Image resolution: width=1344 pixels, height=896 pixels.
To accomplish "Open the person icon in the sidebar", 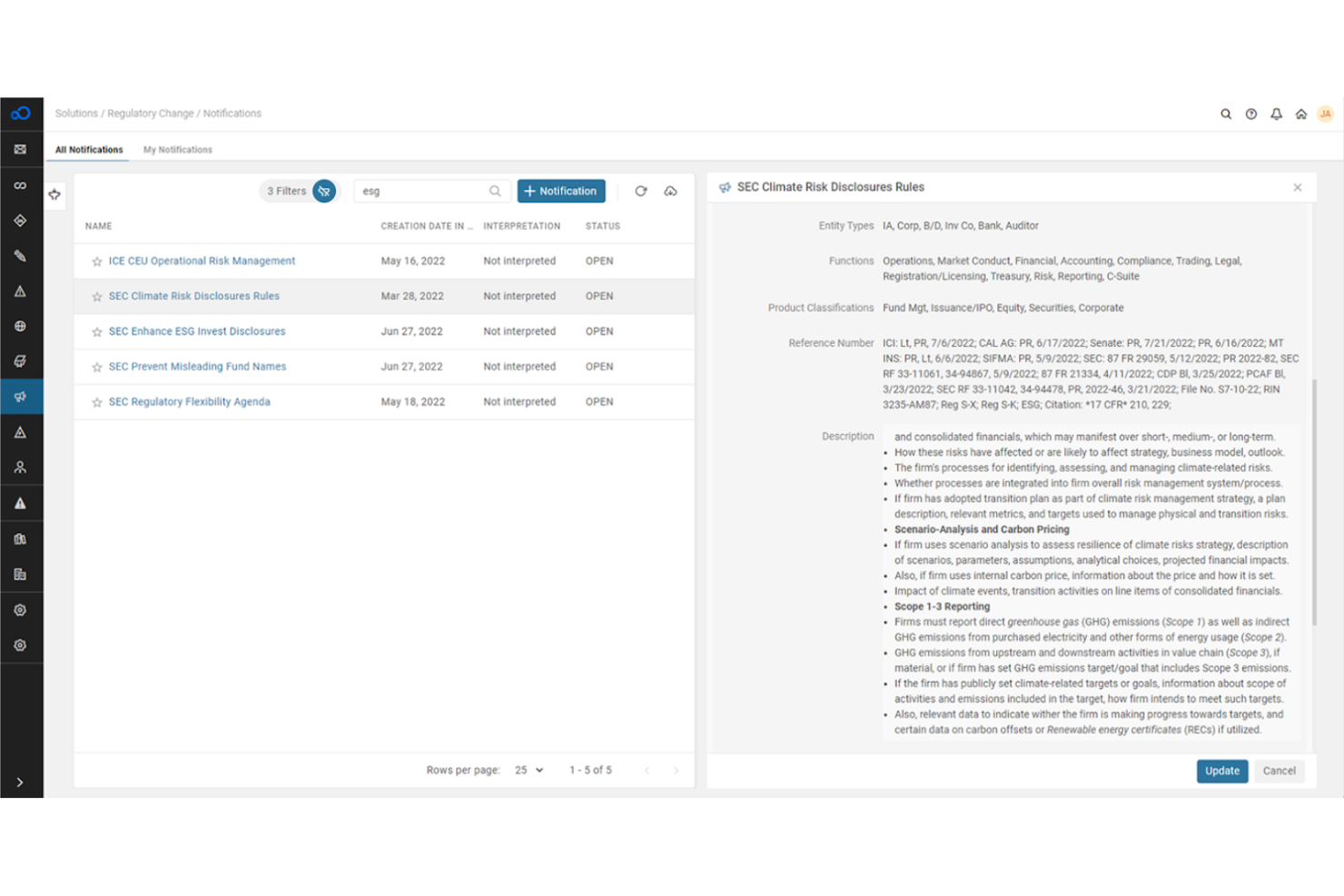I will click(20, 468).
